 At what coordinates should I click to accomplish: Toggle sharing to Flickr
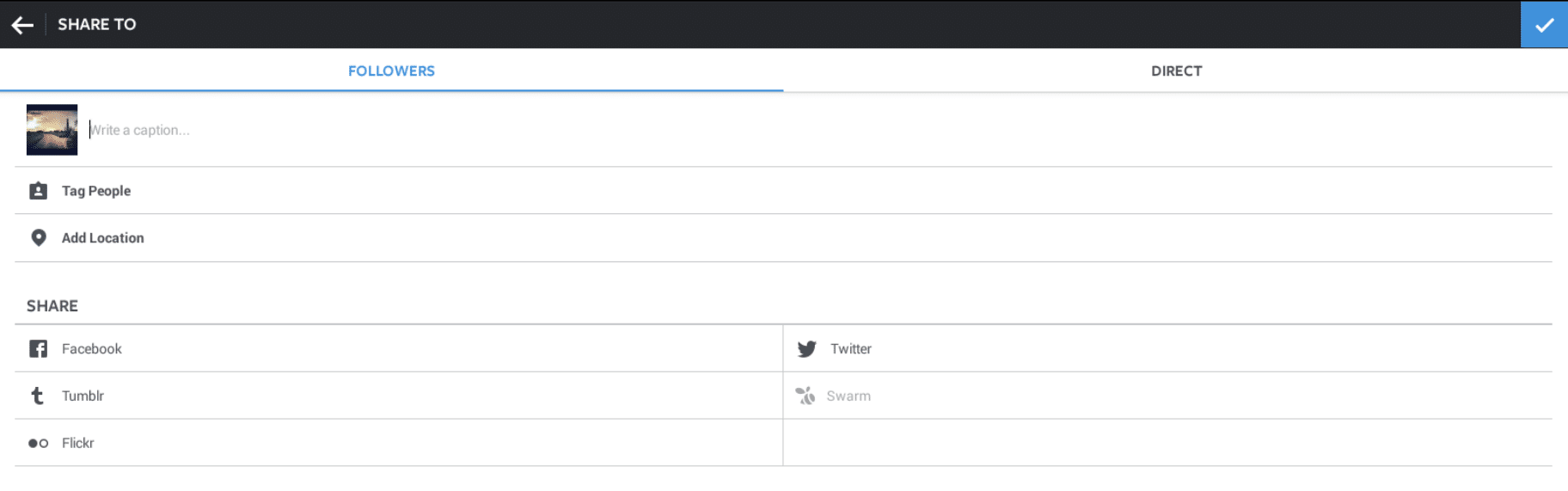click(x=399, y=443)
